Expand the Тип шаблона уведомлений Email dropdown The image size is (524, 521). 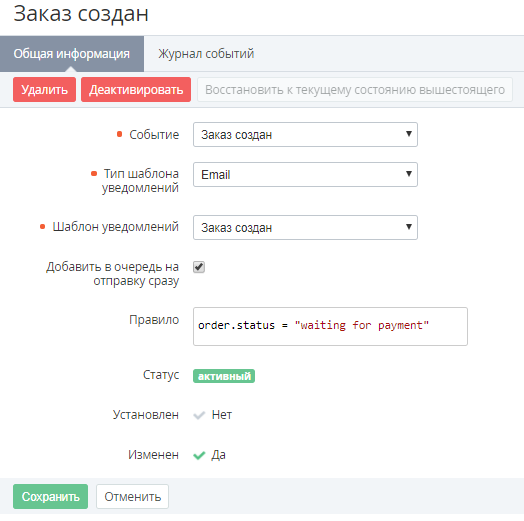point(305,174)
